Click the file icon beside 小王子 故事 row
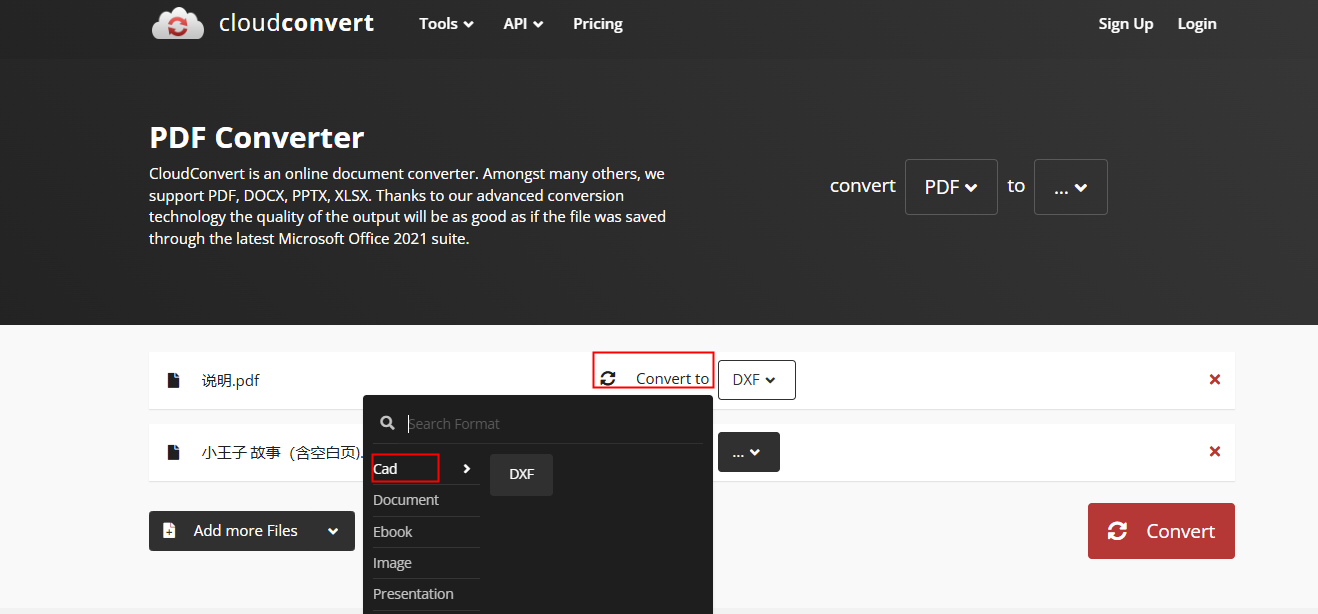The width and height of the screenshot is (1318, 614). (x=173, y=452)
